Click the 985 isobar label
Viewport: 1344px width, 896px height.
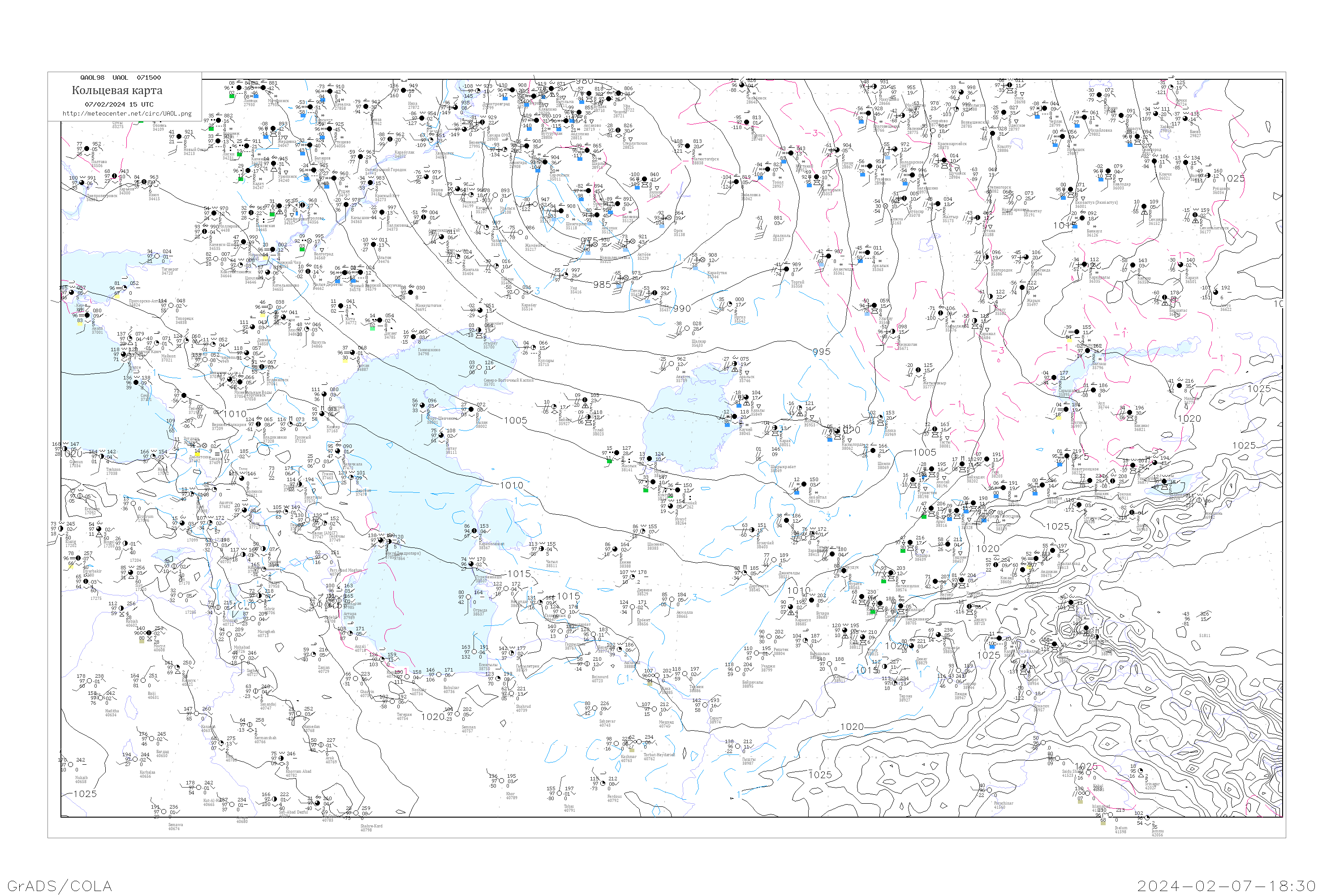[602, 284]
